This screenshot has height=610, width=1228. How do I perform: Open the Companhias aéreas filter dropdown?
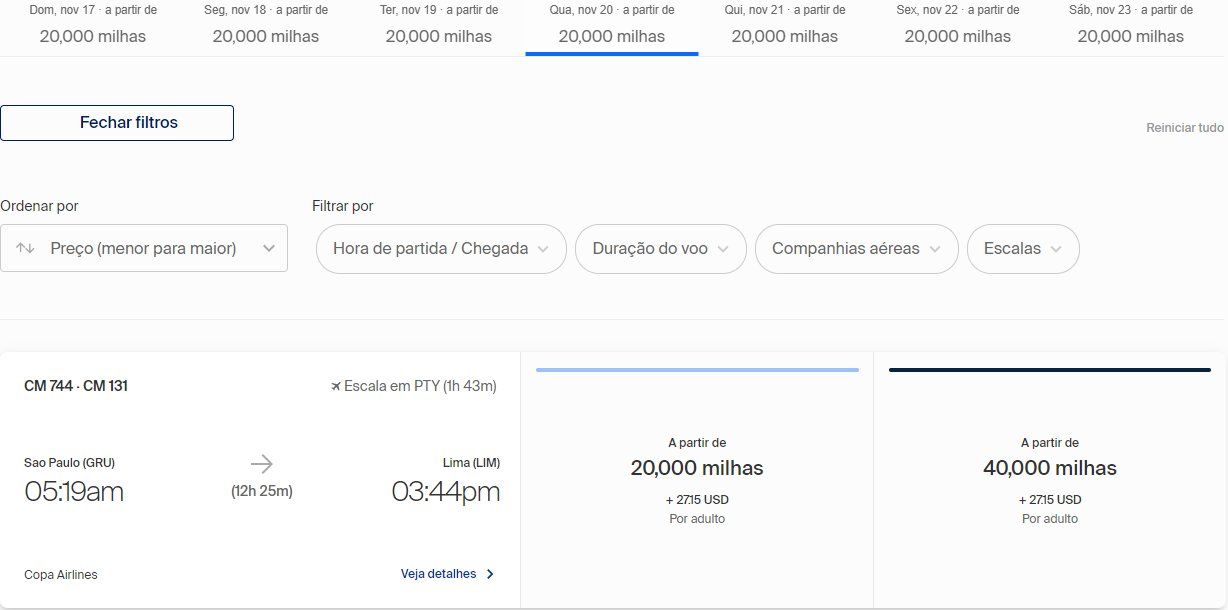[856, 249]
